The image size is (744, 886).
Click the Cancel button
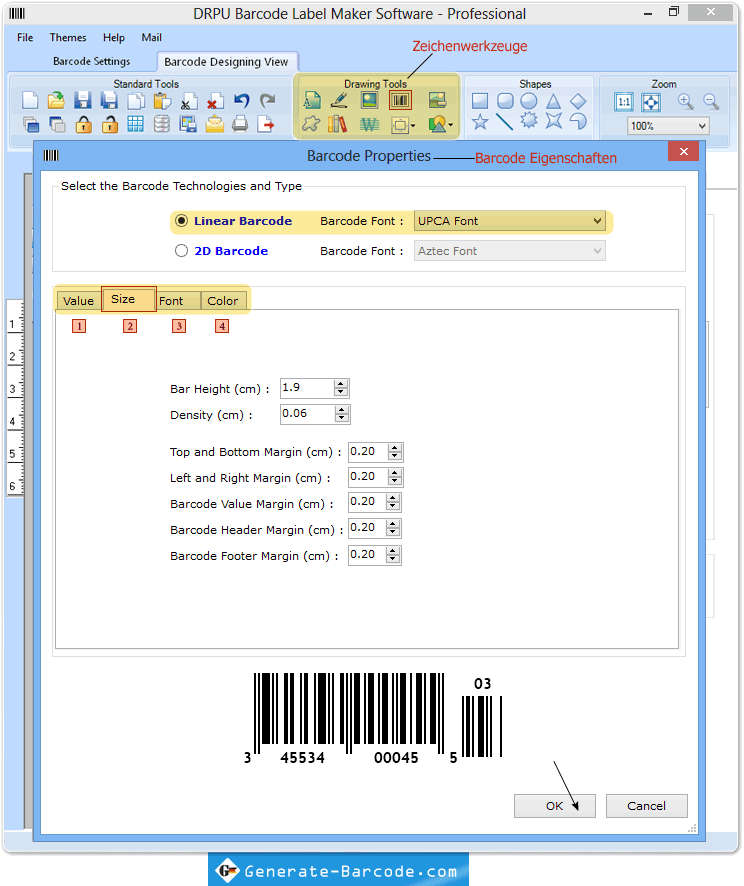(646, 806)
